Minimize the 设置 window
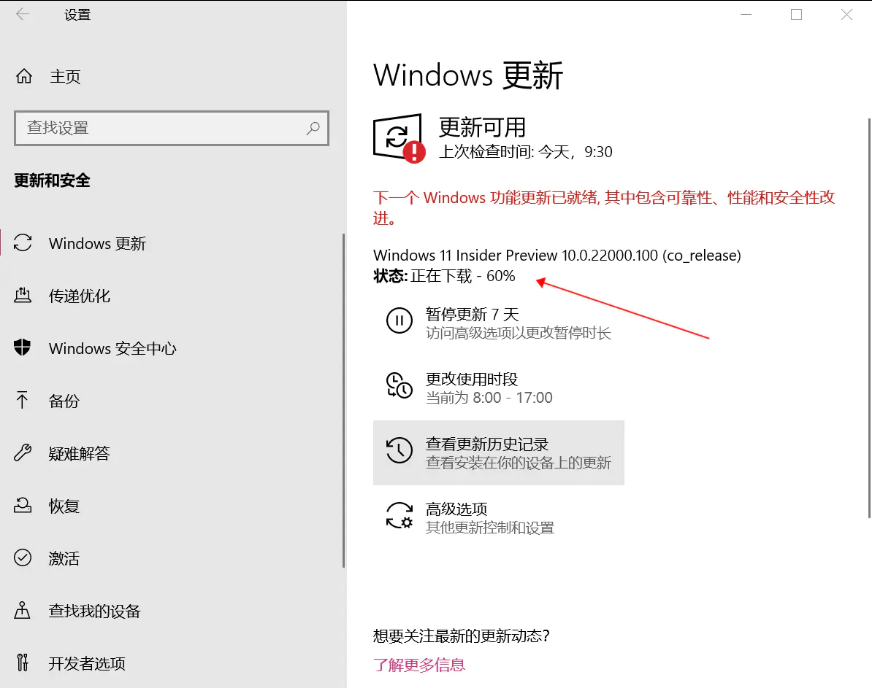The height and width of the screenshot is (688, 872). [746, 14]
